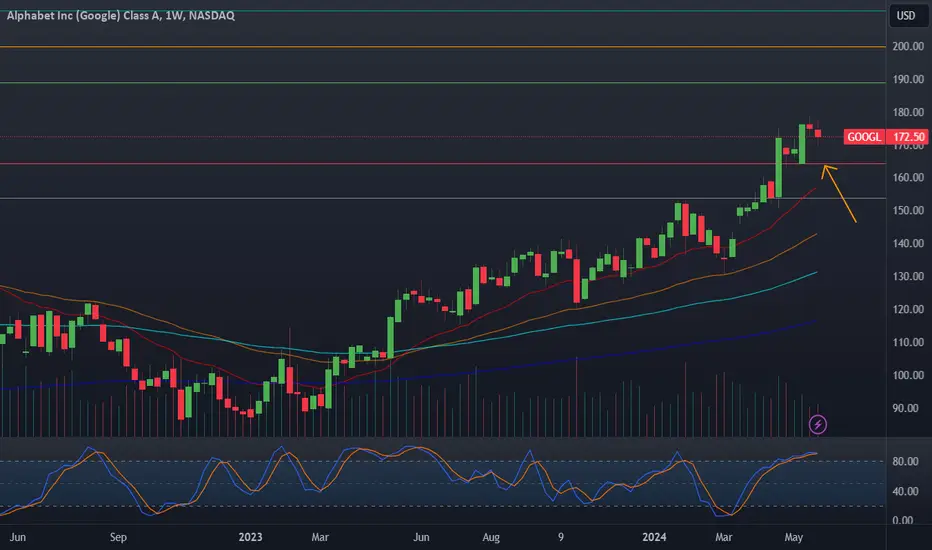Click the 100.00 price axis label

[908, 375]
